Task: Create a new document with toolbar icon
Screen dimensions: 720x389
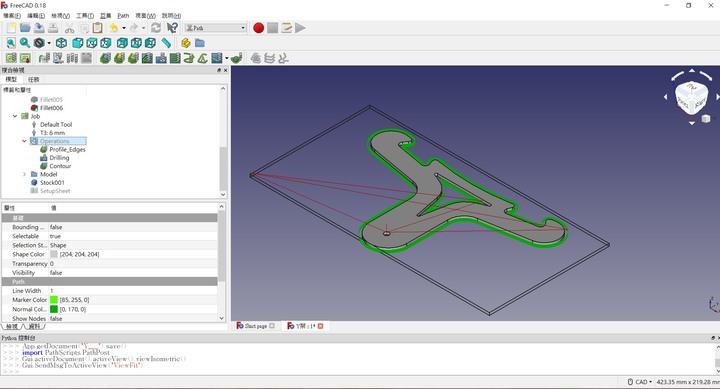Action: 11,28
